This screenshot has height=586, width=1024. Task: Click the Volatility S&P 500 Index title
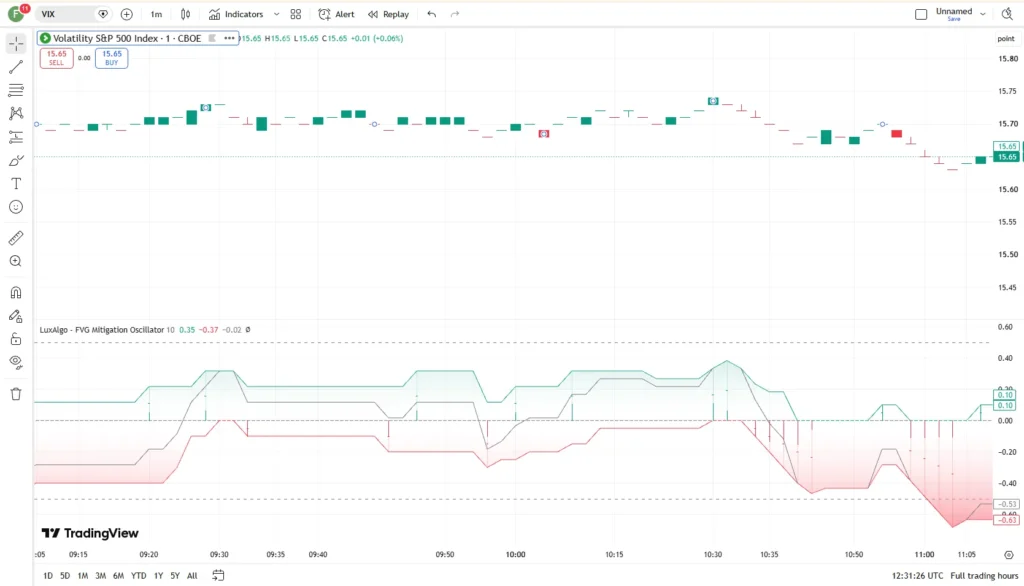tap(127, 39)
